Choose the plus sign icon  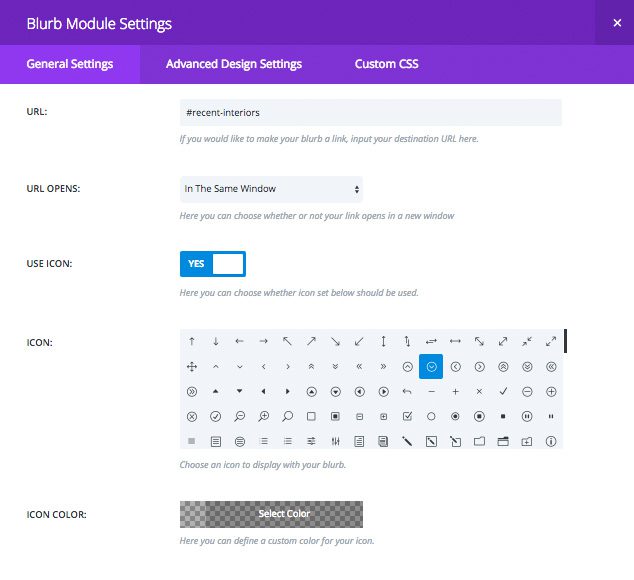(x=455, y=391)
